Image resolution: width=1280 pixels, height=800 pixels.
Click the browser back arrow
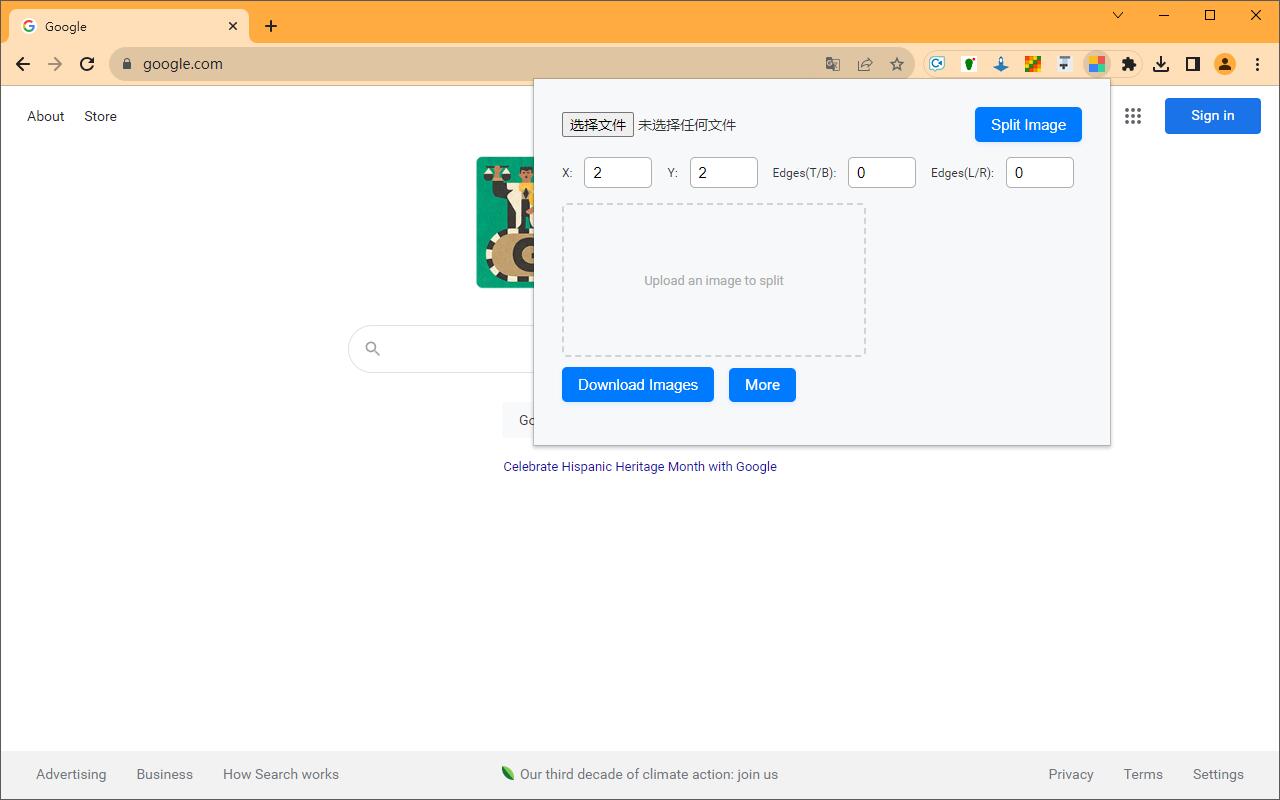click(x=23, y=64)
